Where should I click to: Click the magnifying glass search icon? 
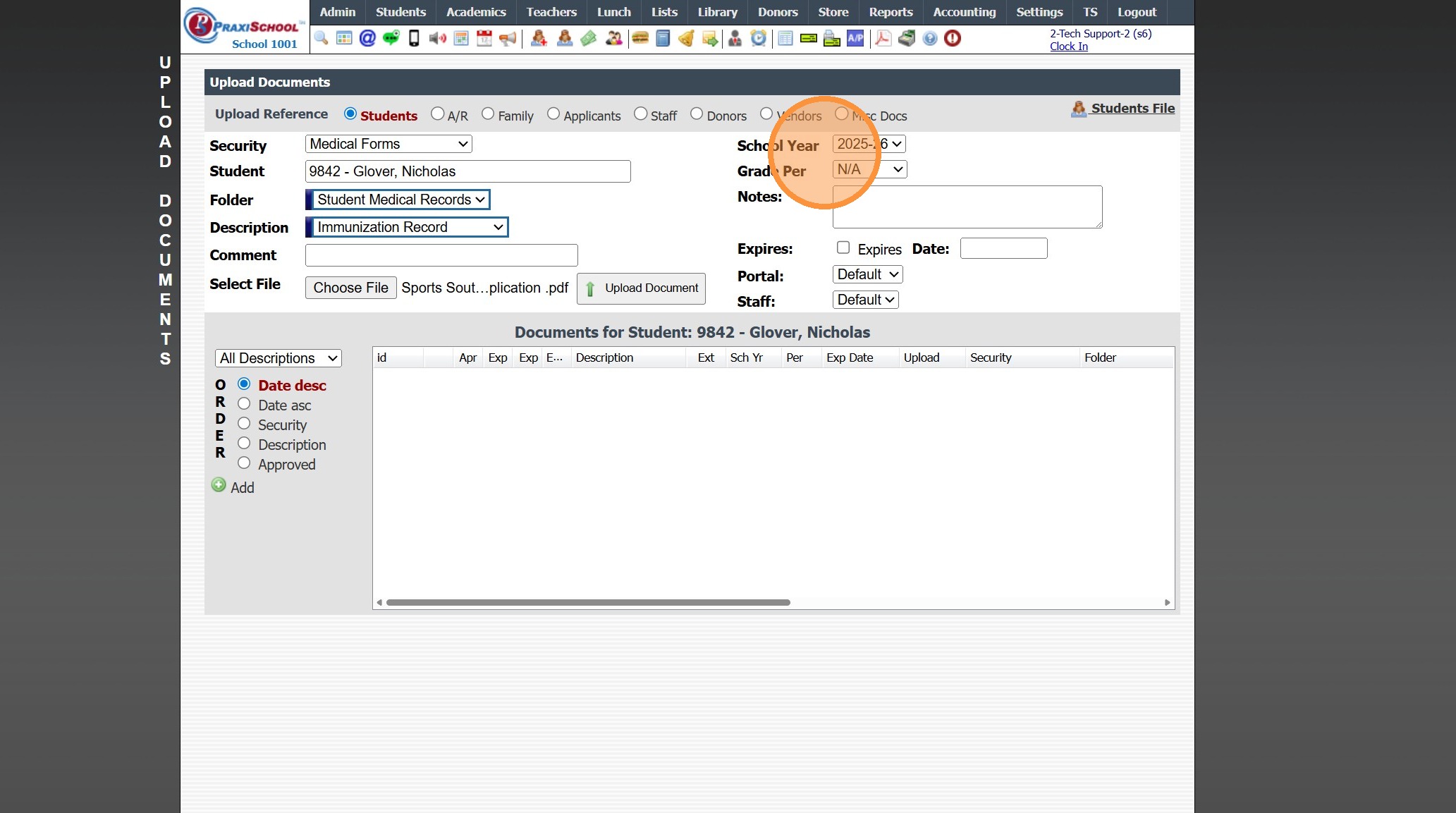click(x=321, y=38)
